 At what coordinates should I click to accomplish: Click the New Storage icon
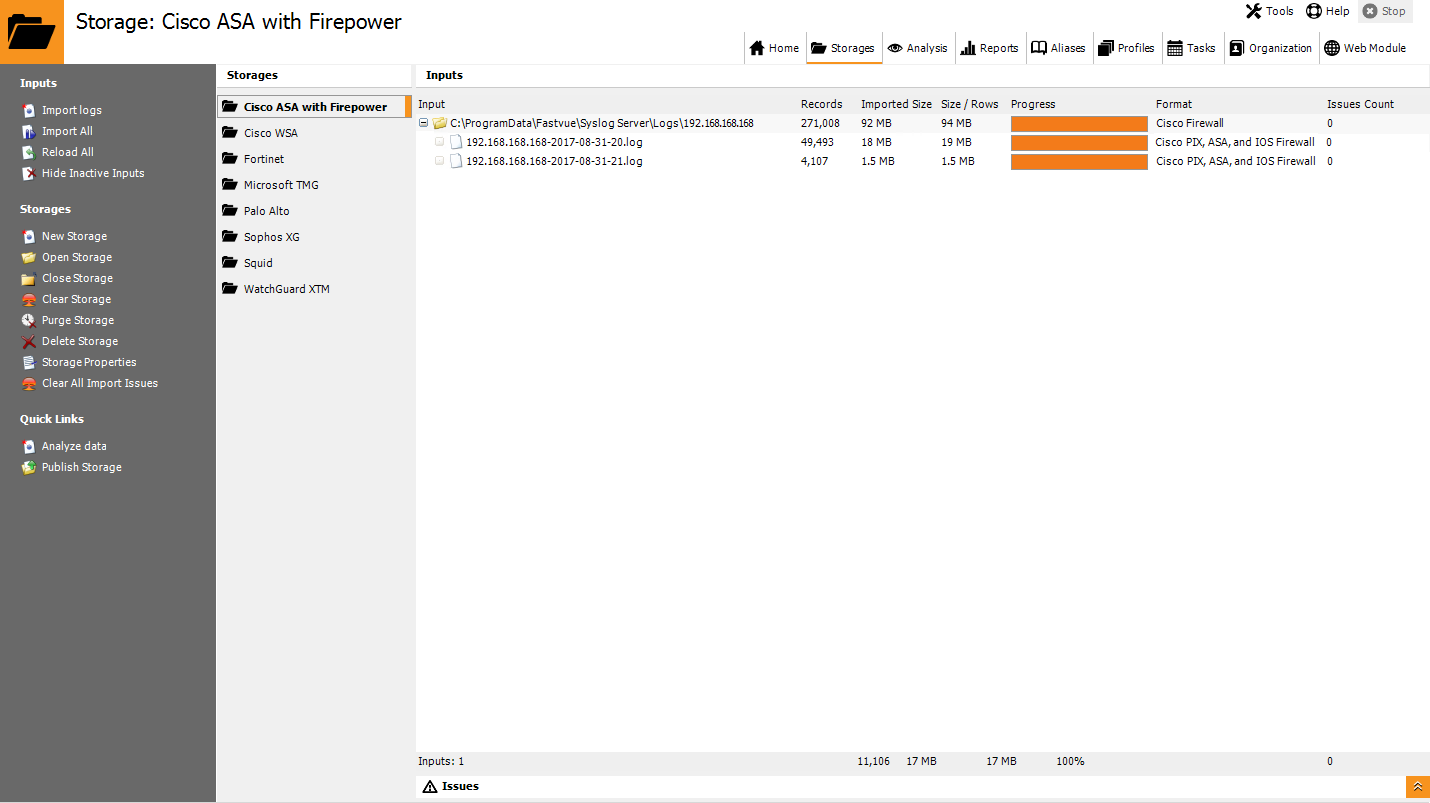(x=29, y=236)
